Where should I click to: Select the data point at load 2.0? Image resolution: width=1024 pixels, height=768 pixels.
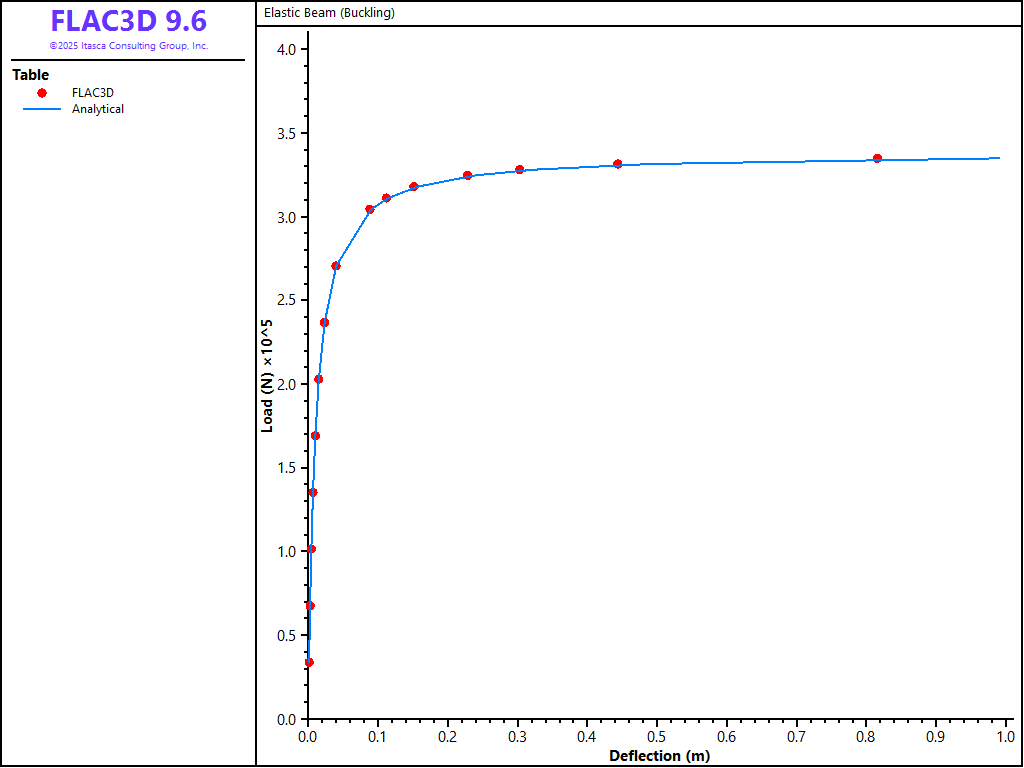coord(318,379)
